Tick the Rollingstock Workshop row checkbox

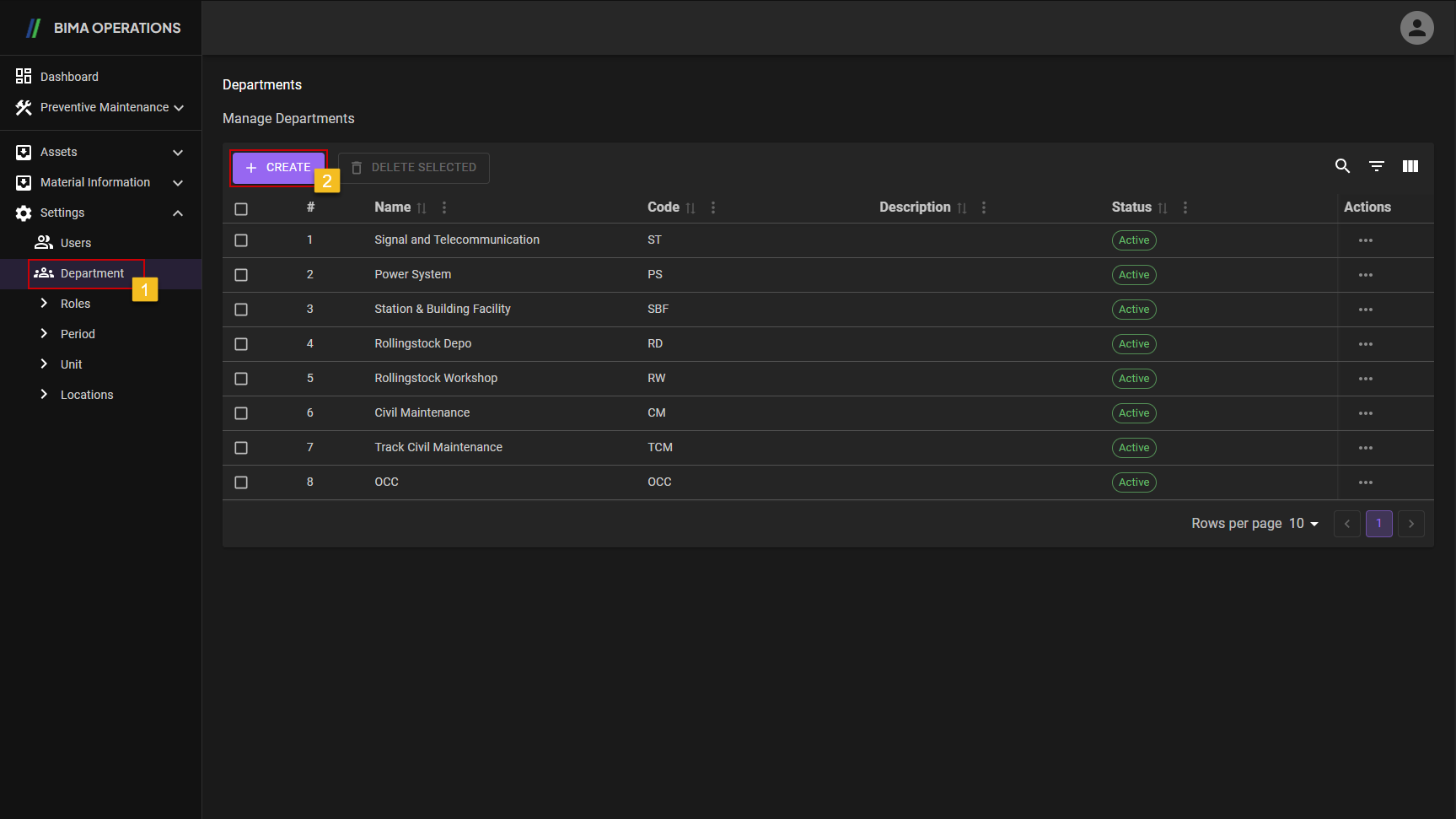241,379
